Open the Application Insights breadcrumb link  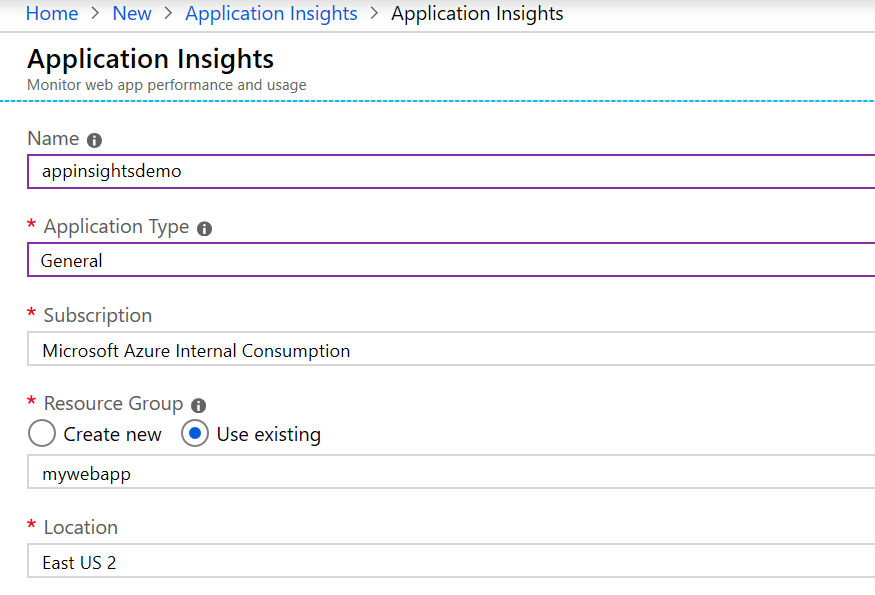(271, 13)
